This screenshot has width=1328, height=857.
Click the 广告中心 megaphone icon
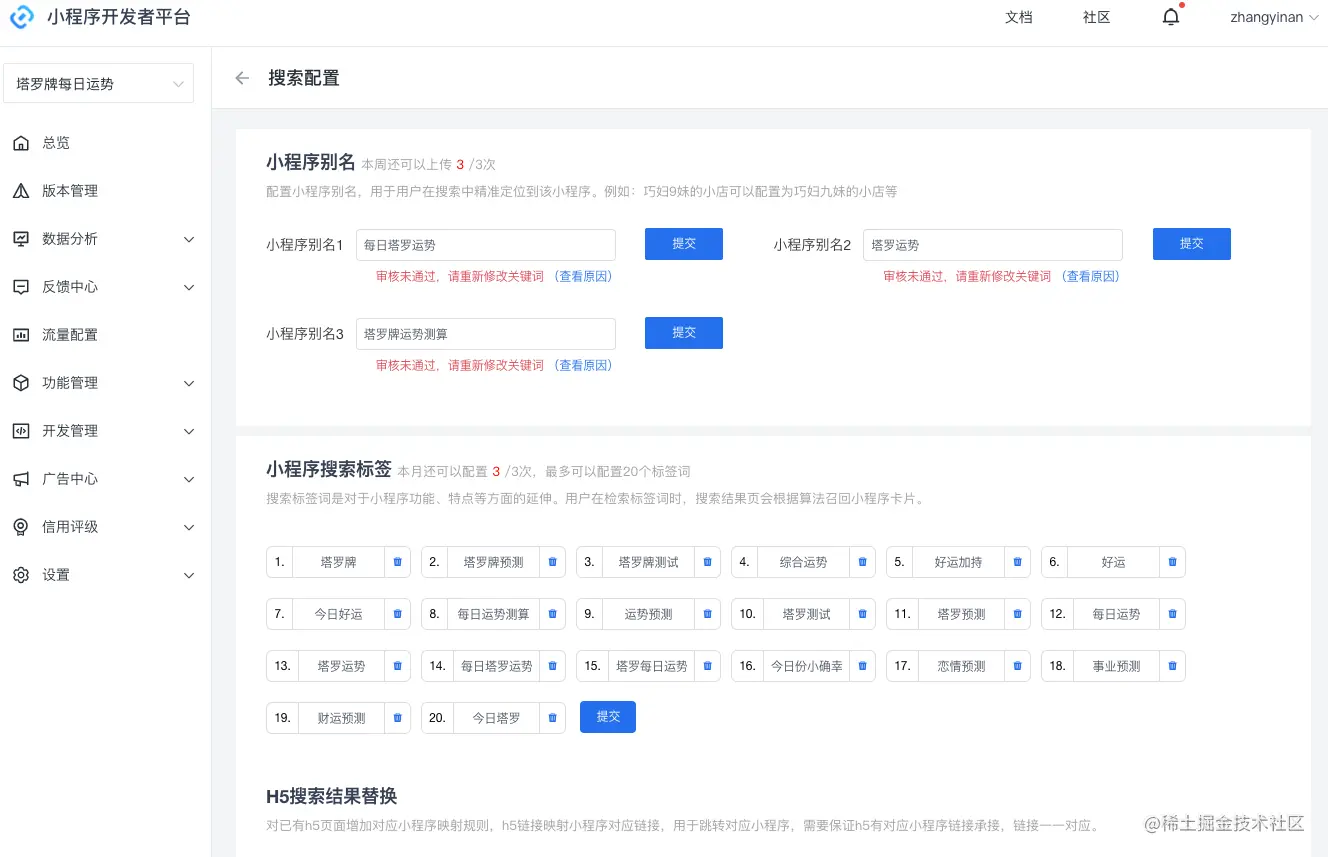click(21, 479)
